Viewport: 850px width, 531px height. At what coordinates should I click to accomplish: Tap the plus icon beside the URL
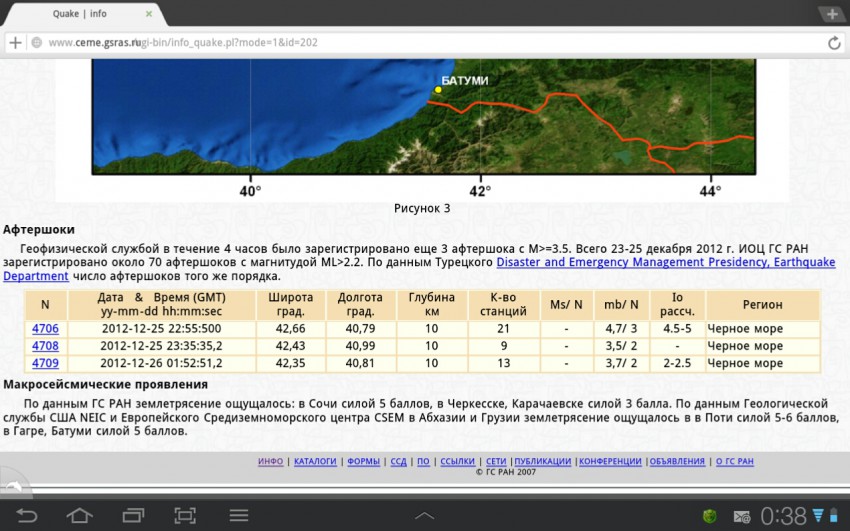[x=15, y=43]
